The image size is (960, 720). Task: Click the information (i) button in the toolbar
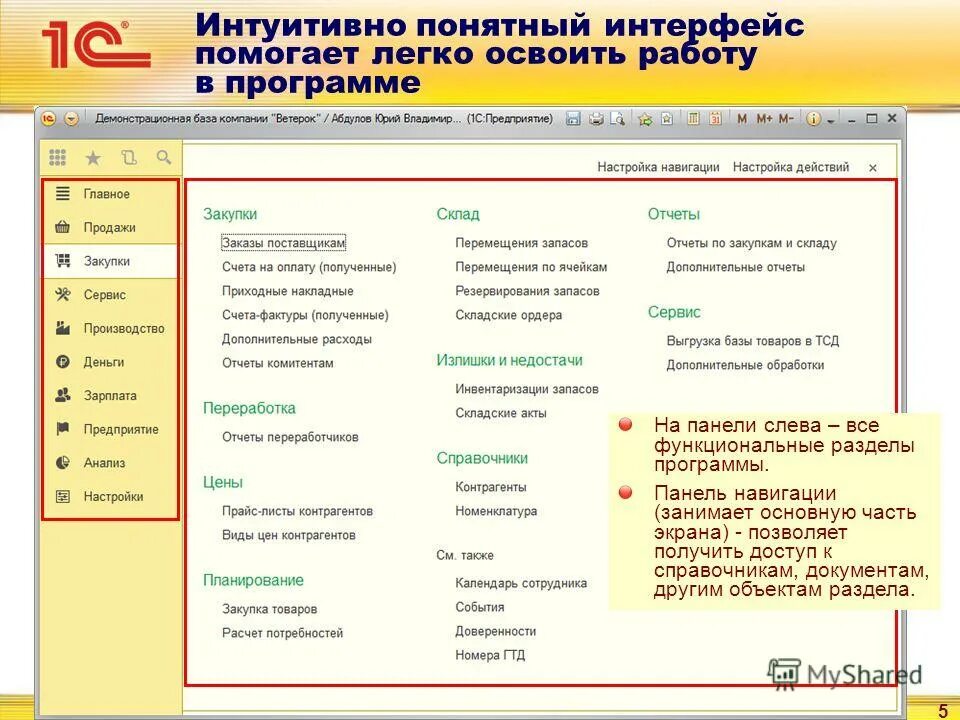[813, 118]
